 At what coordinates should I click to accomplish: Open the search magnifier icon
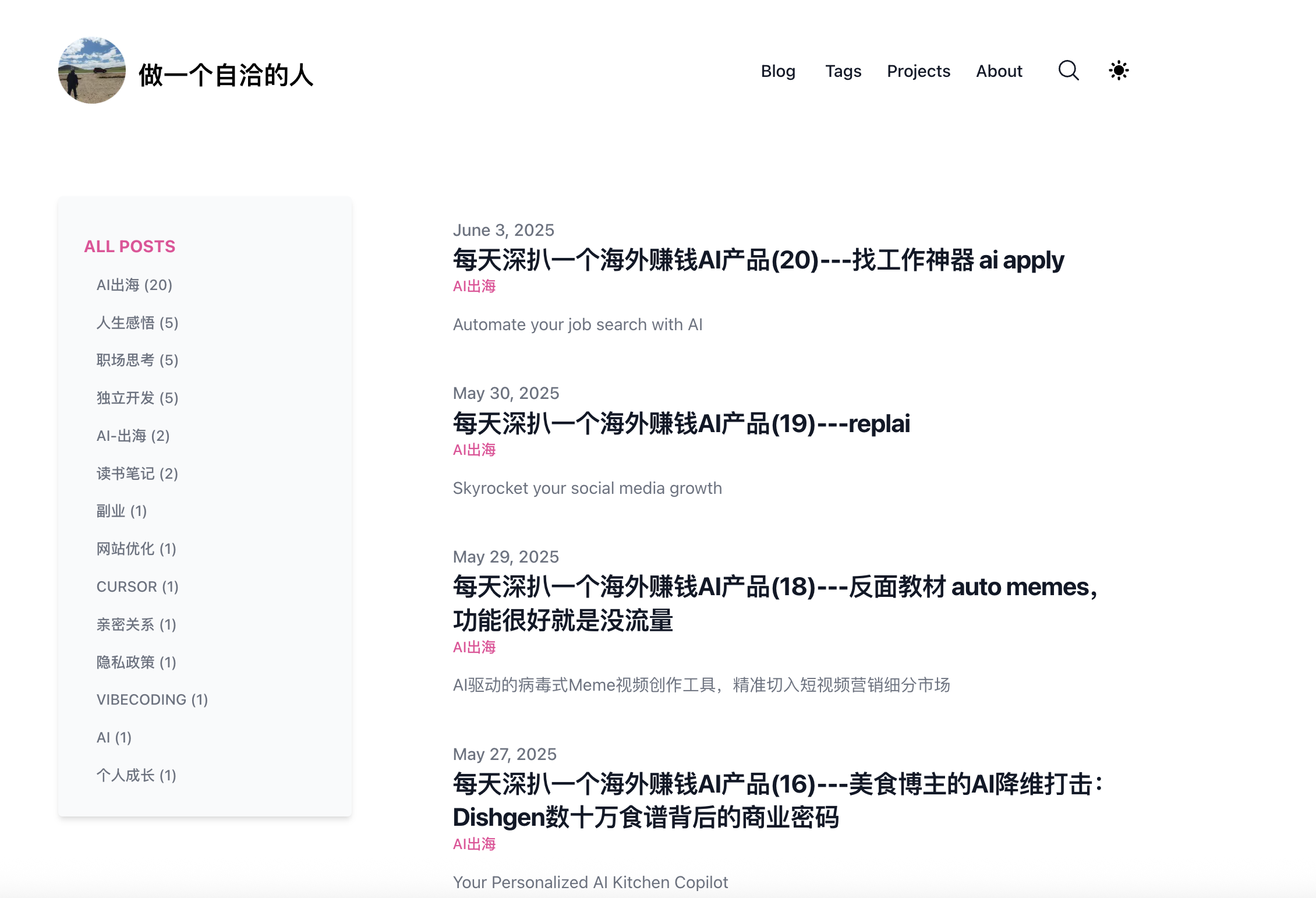click(1069, 70)
